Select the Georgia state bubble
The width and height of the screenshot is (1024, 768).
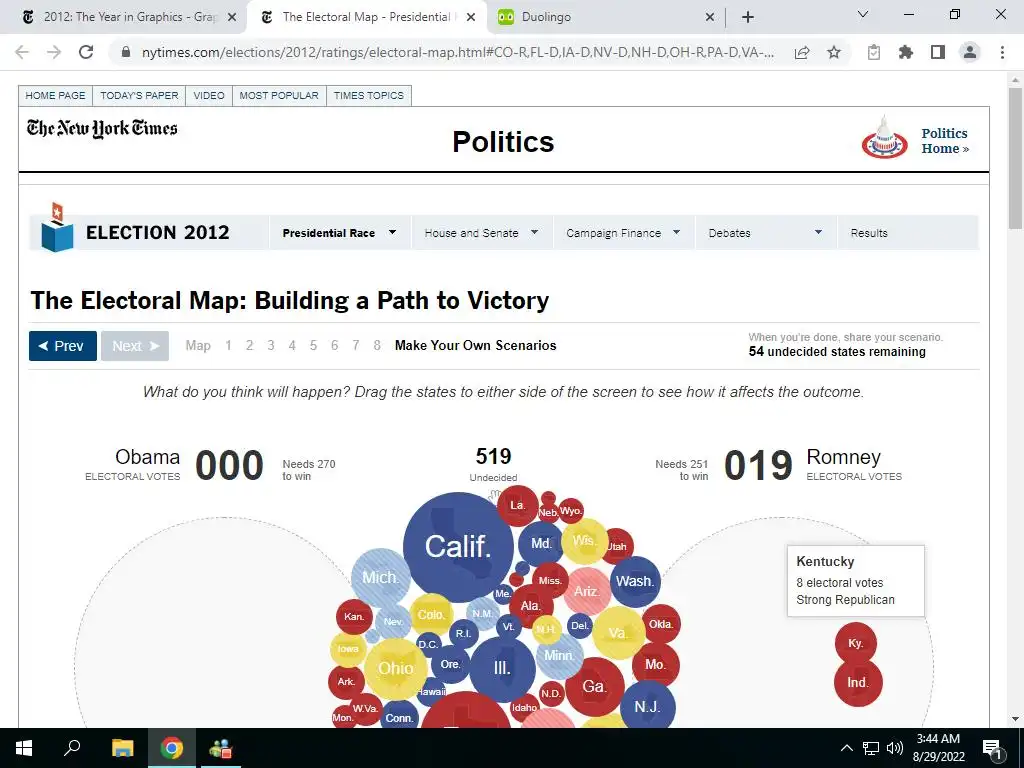coord(595,686)
